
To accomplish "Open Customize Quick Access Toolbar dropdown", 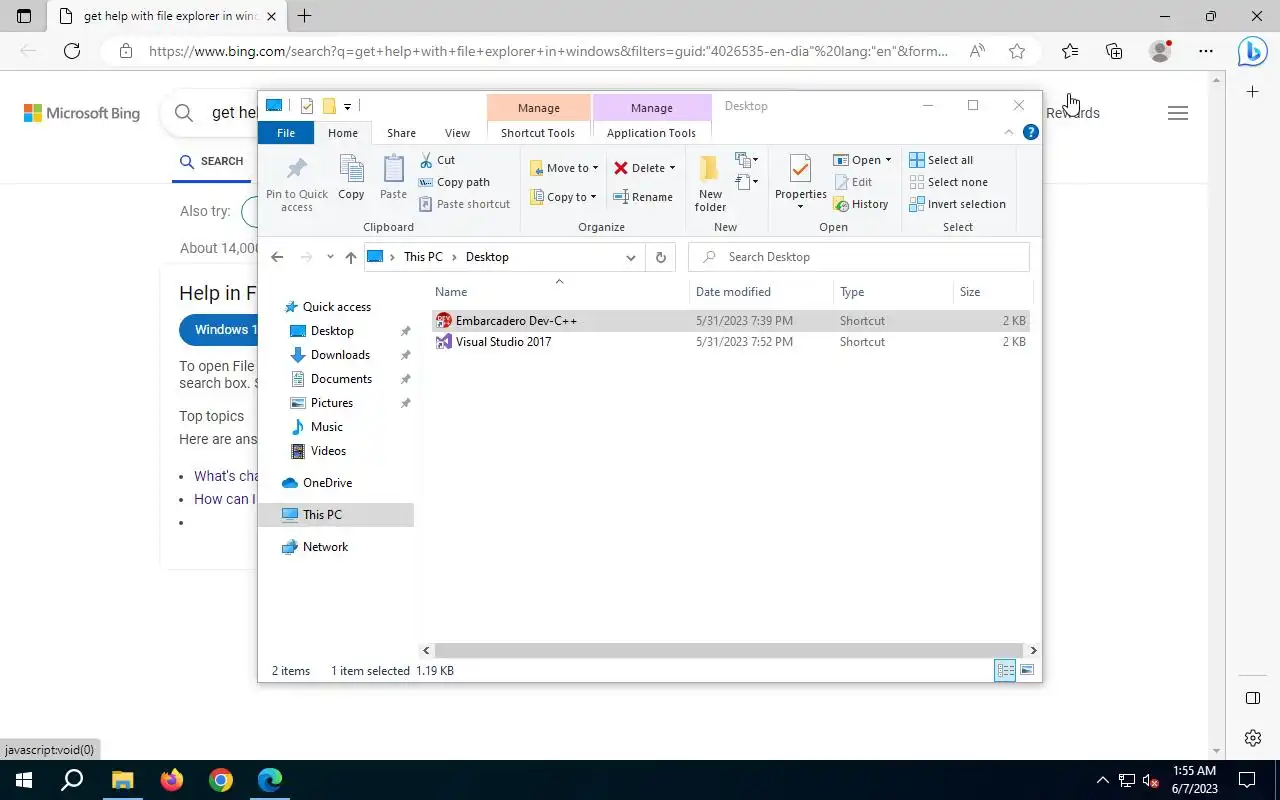I will [x=347, y=106].
